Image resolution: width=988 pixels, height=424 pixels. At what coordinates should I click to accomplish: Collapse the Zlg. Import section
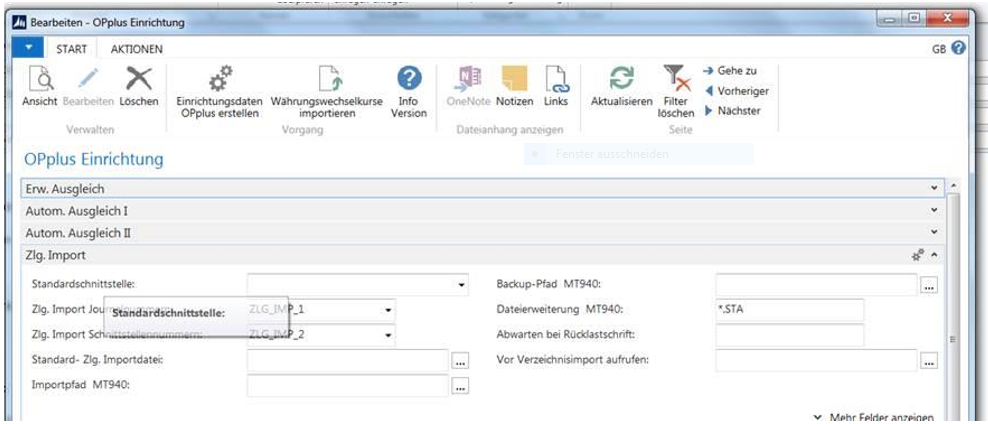[934, 255]
